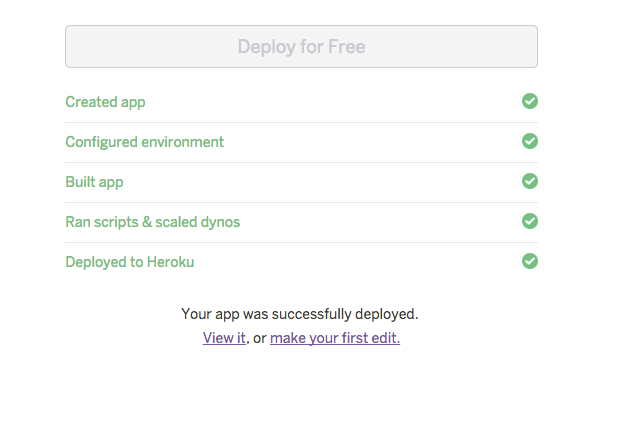Click the checkmark next to Configured environment

[530, 141]
